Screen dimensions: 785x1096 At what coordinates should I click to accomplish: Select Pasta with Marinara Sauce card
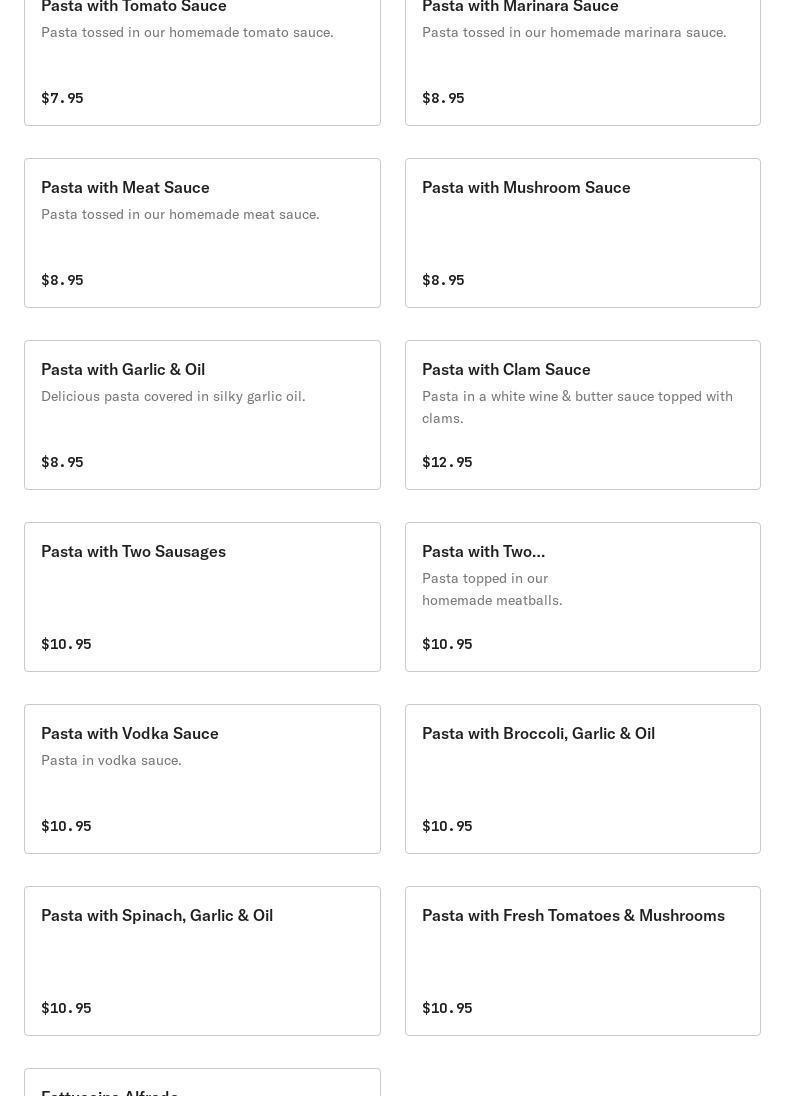click(582, 60)
